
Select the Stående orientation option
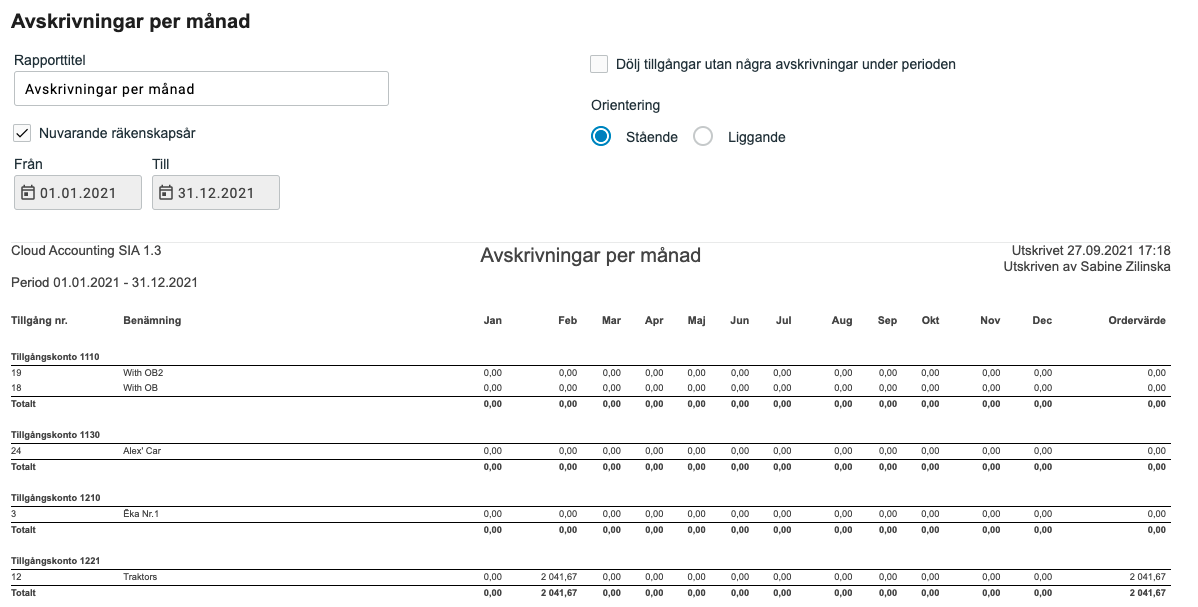click(x=601, y=137)
